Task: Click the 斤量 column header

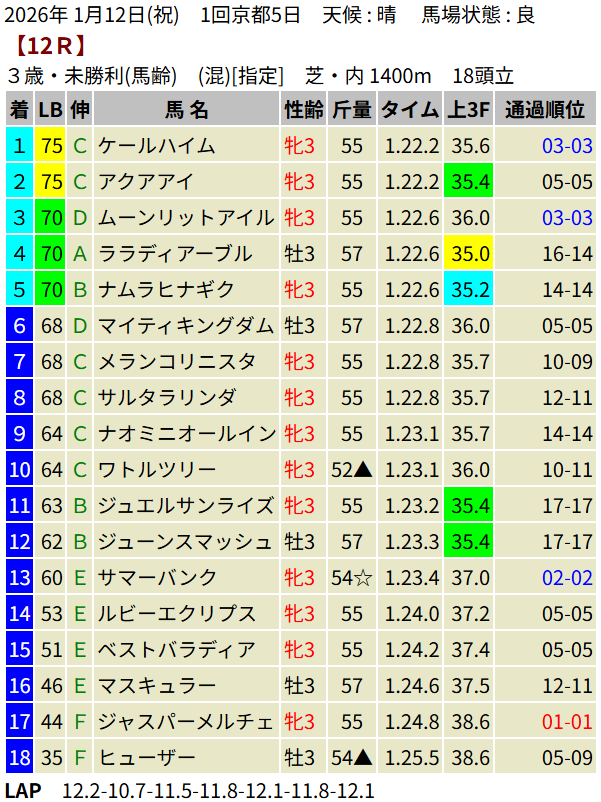Action: [x=352, y=110]
